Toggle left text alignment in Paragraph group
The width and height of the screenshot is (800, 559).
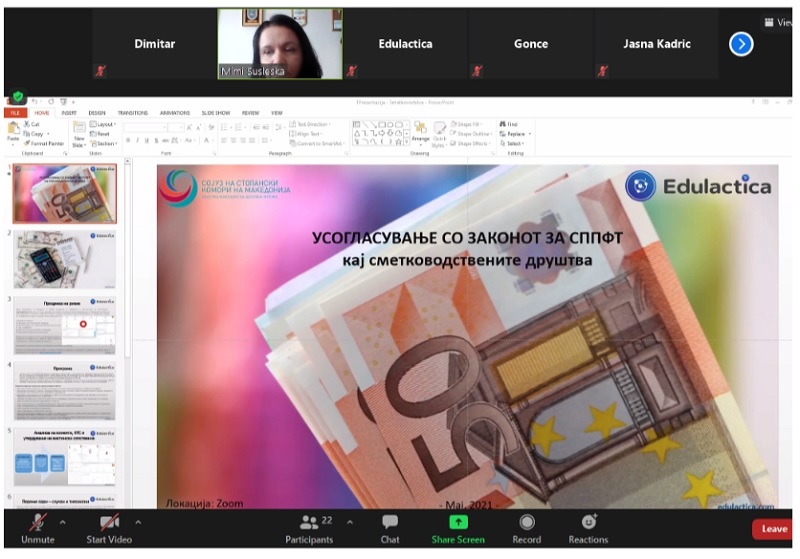224,140
